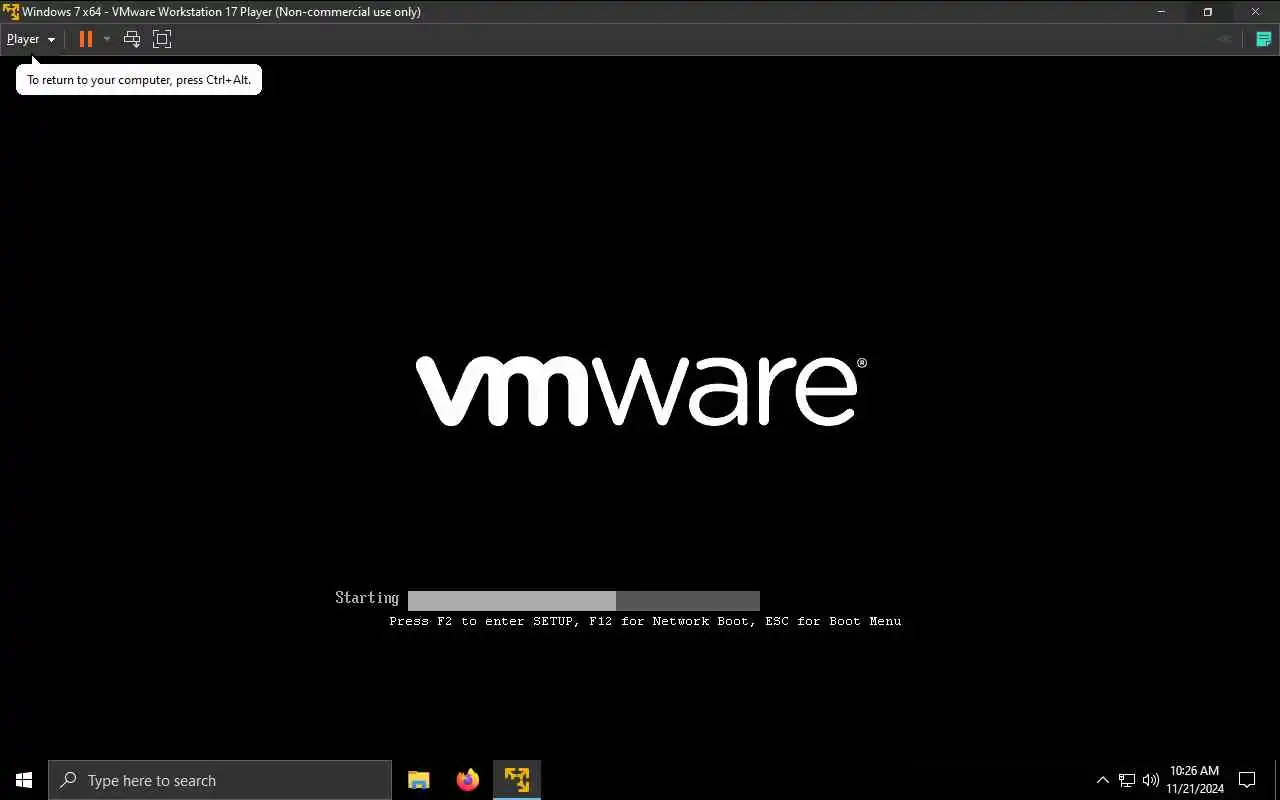Open the Player menu
The height and width of the screenshot is (800, 1280).
tap(31, 39)
